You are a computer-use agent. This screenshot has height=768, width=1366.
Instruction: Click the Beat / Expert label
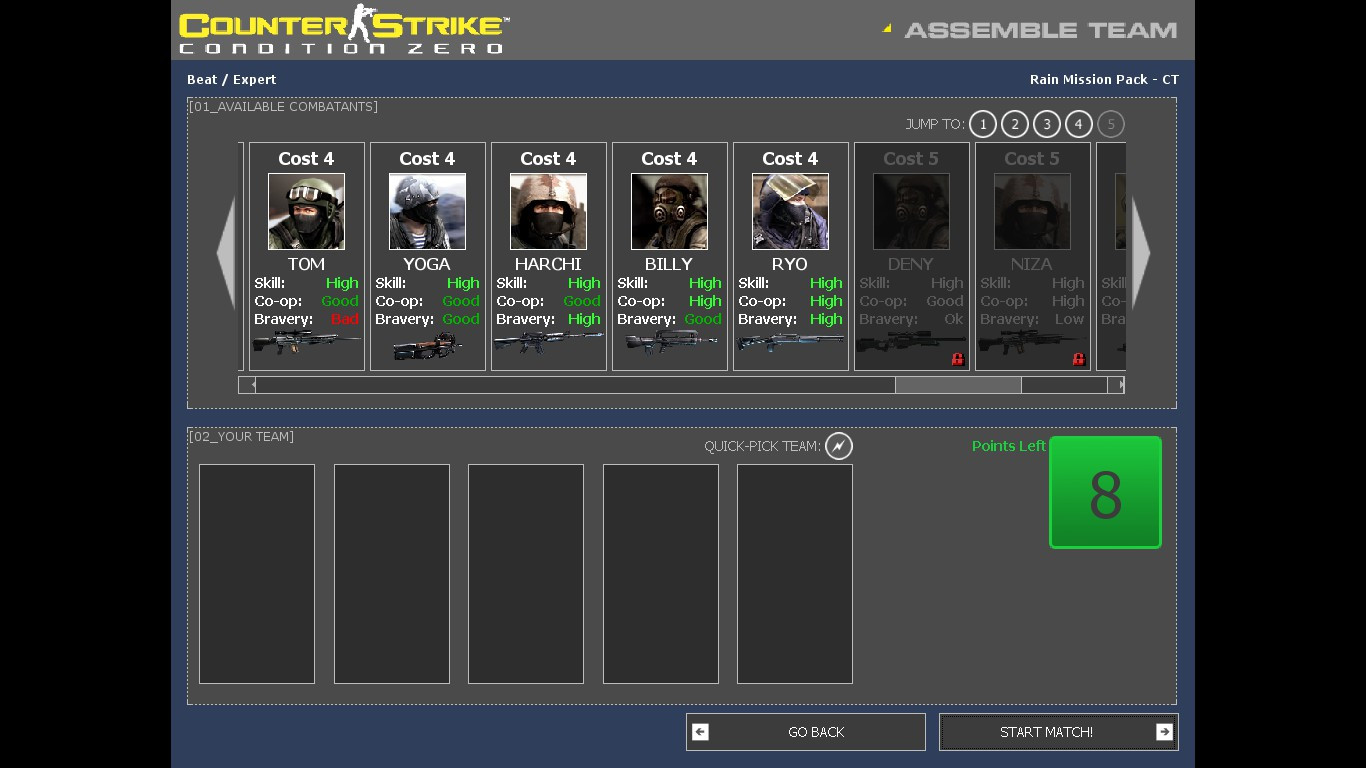231,79
